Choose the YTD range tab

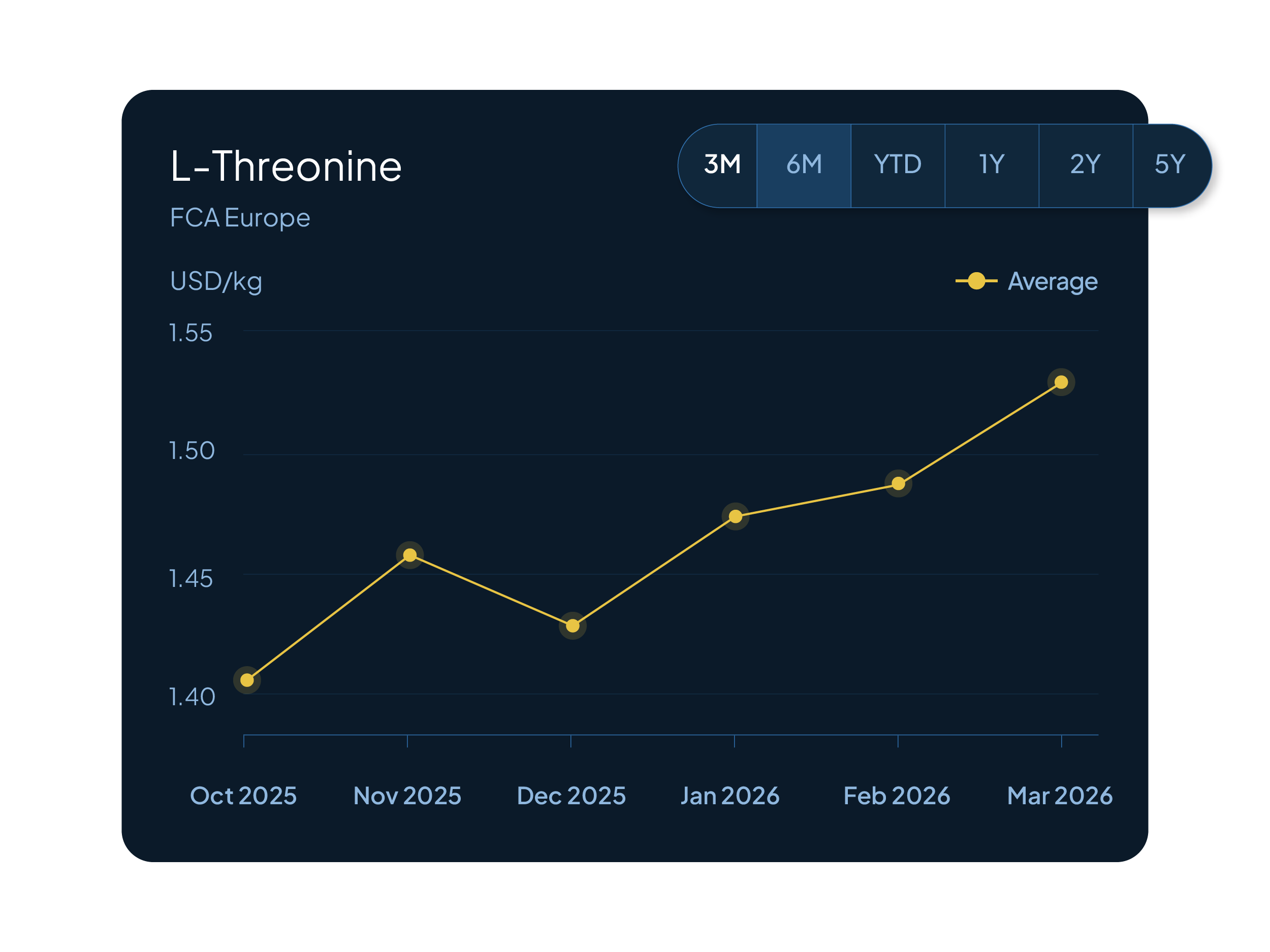898,165
